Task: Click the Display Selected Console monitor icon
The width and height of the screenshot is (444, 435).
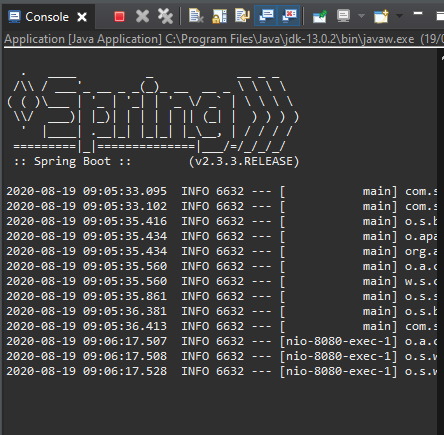Action: (x=343, y=16)
